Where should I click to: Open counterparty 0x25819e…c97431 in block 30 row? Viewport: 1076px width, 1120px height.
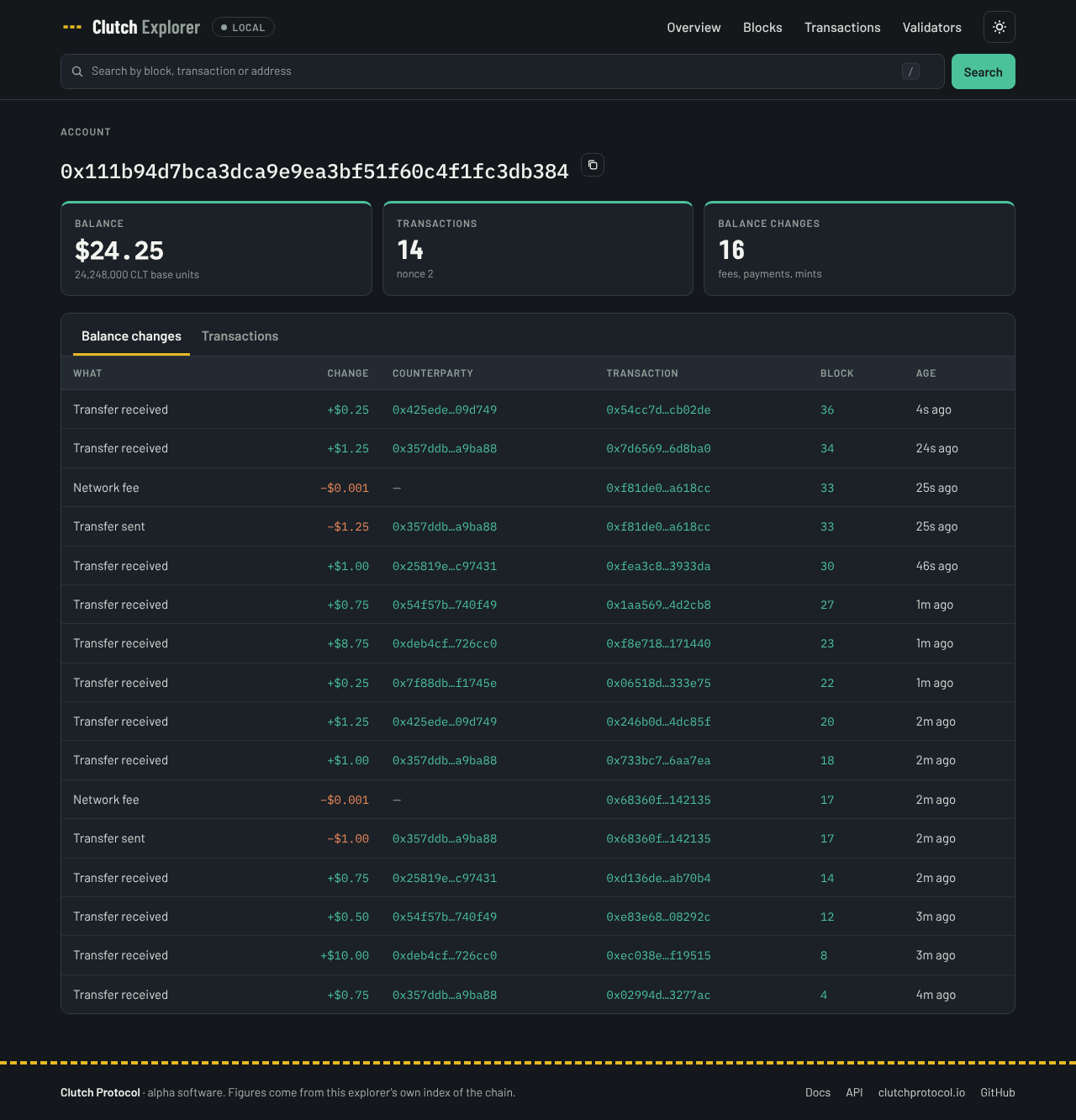point(445,566)
